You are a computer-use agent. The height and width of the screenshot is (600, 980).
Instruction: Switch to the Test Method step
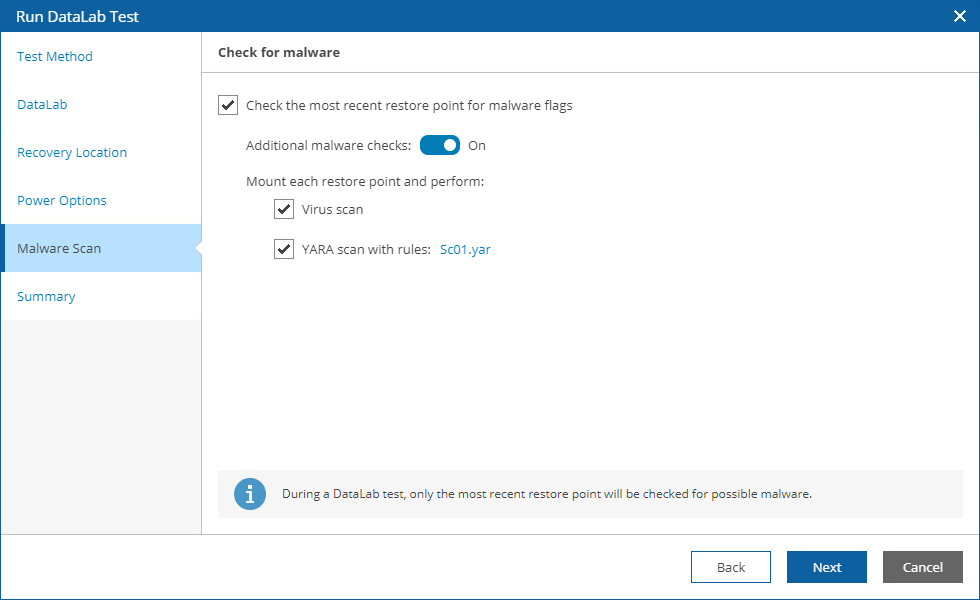click(x=54, y=56)
